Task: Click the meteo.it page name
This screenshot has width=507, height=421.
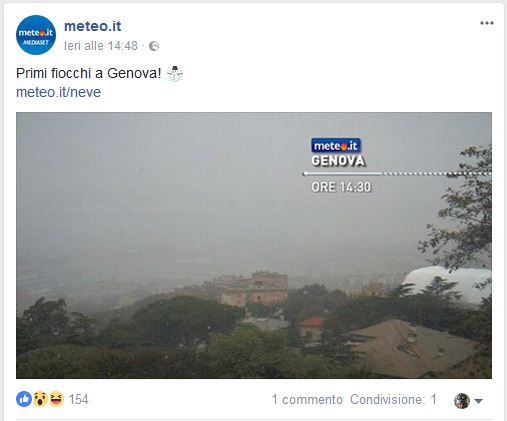Action: click(x=92, y=26)
